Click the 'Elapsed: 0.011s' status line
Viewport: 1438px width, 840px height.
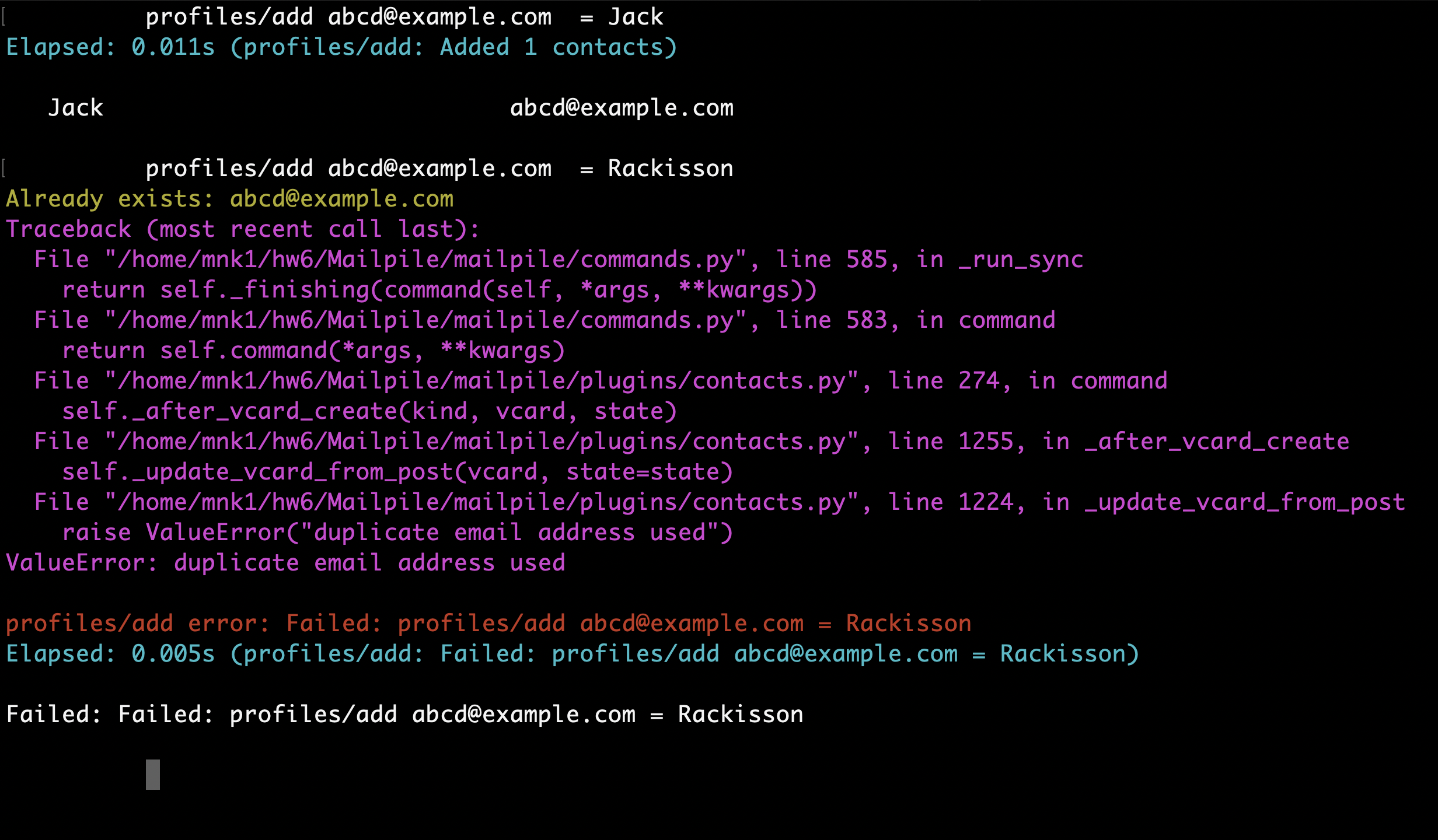point(341,48)
